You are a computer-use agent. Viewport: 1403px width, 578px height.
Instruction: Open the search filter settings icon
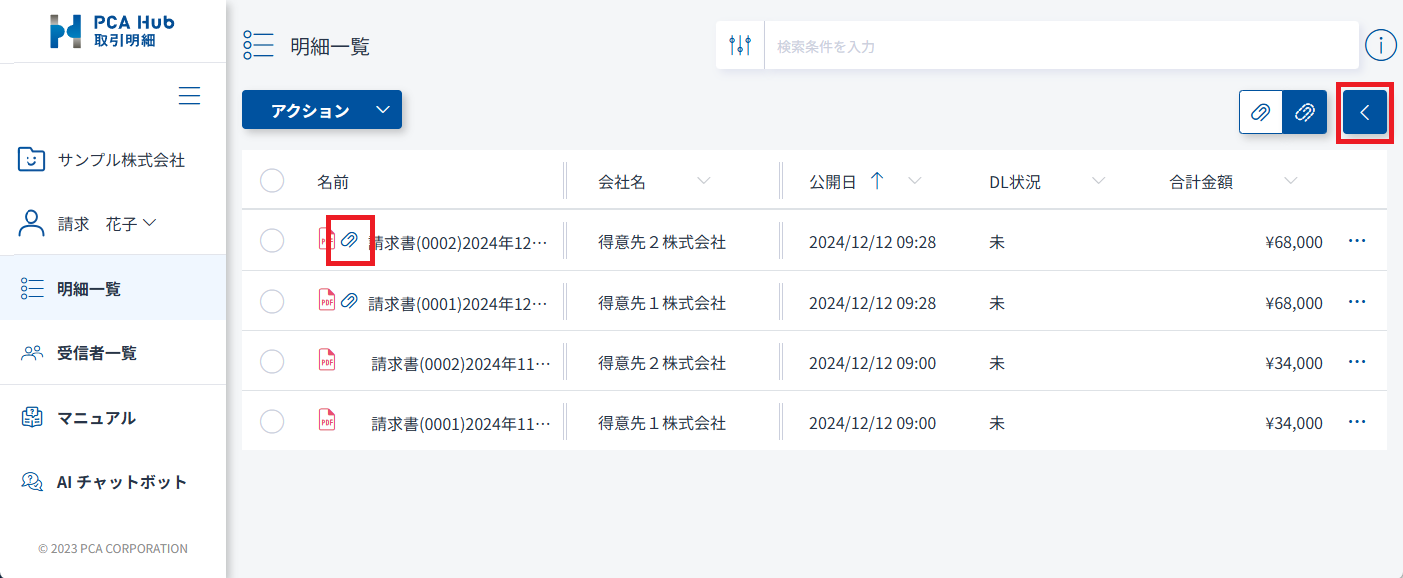tap(740, 46)
